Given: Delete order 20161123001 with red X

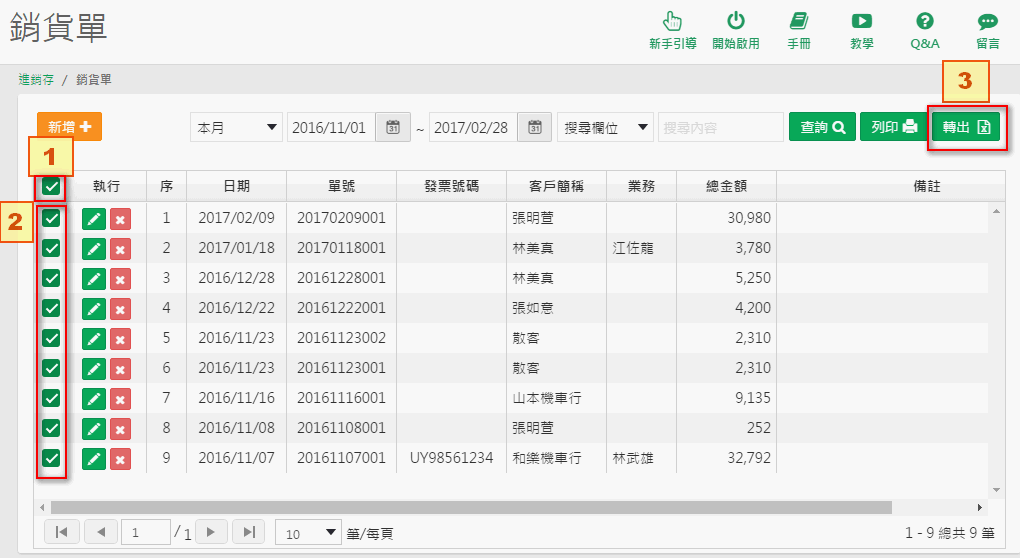Looking at the screenshot, I should click(120, 369).
